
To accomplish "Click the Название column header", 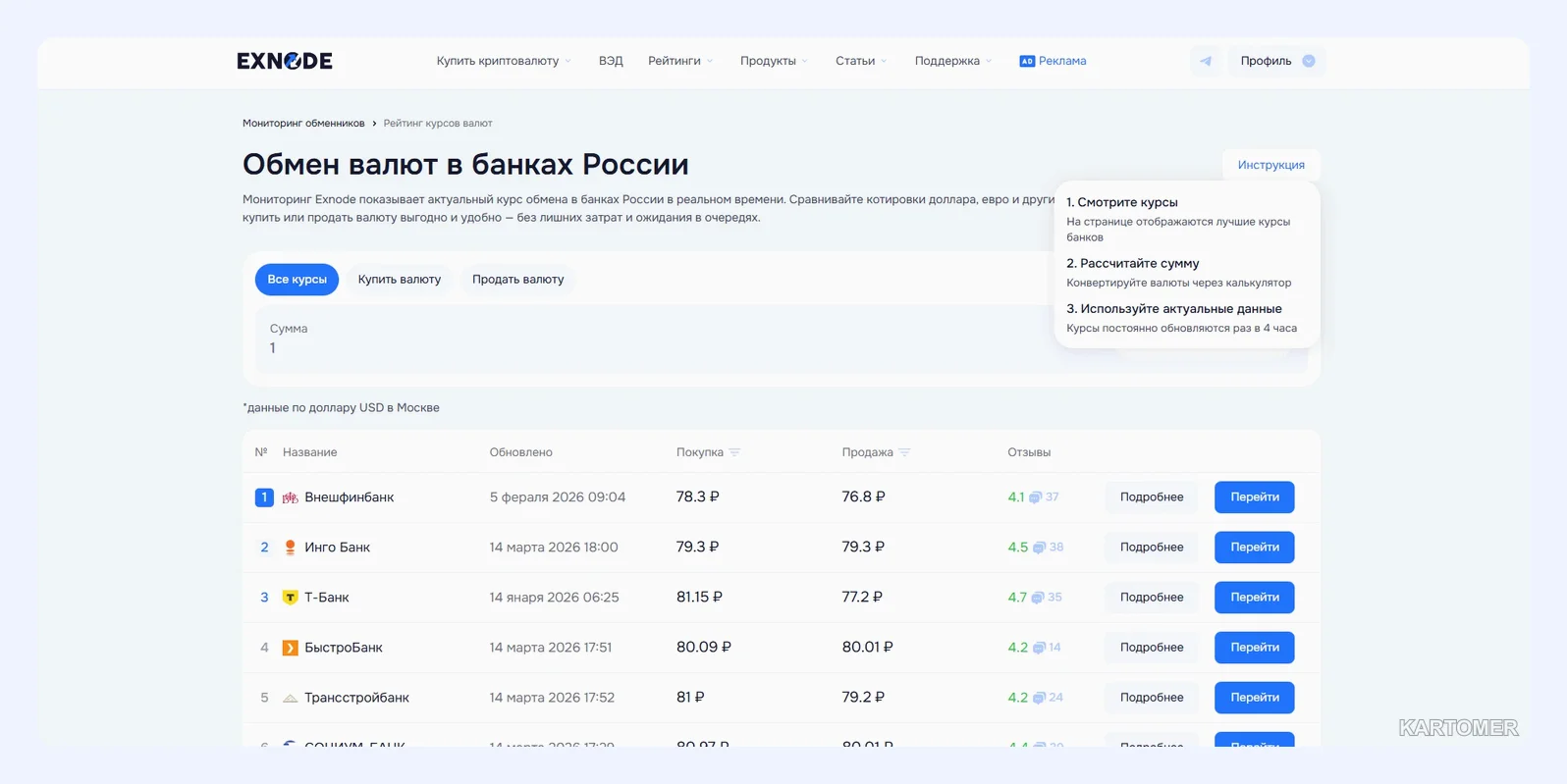I will 309,452.
